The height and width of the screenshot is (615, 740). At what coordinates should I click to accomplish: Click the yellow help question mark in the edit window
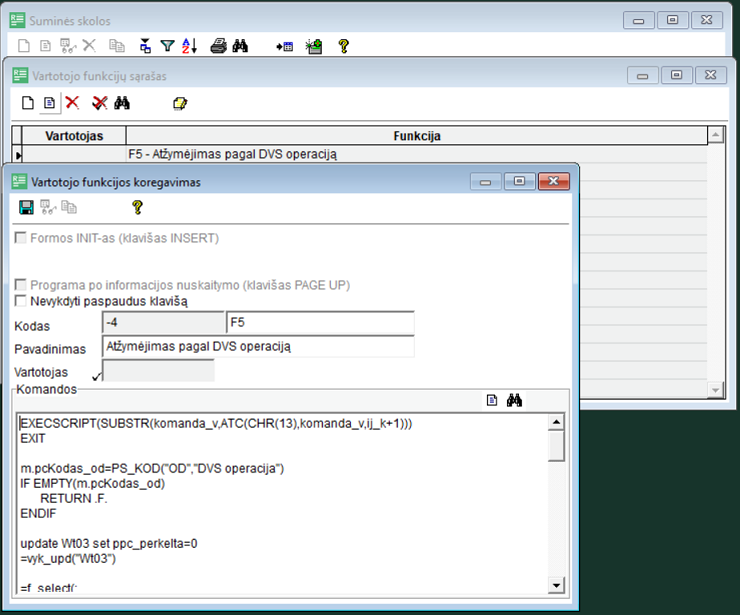point(137,207)
